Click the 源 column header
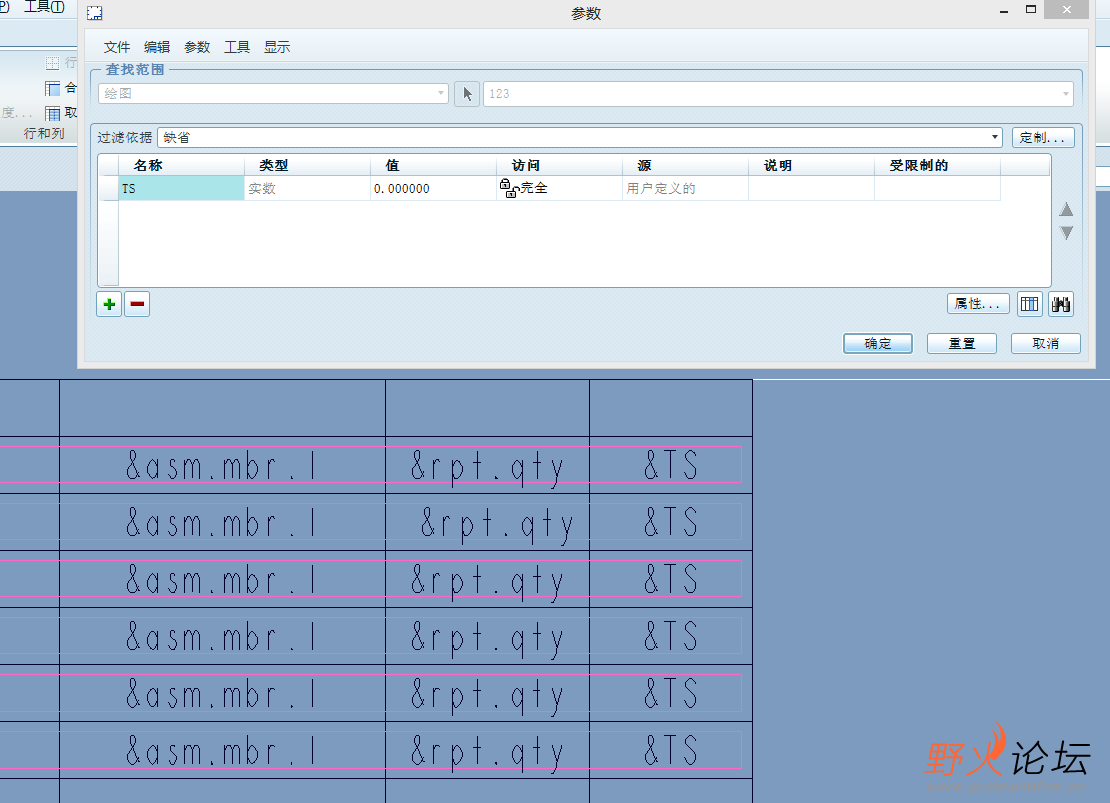This screenshot has height=803, width=1110. click(x=685, y=165)
